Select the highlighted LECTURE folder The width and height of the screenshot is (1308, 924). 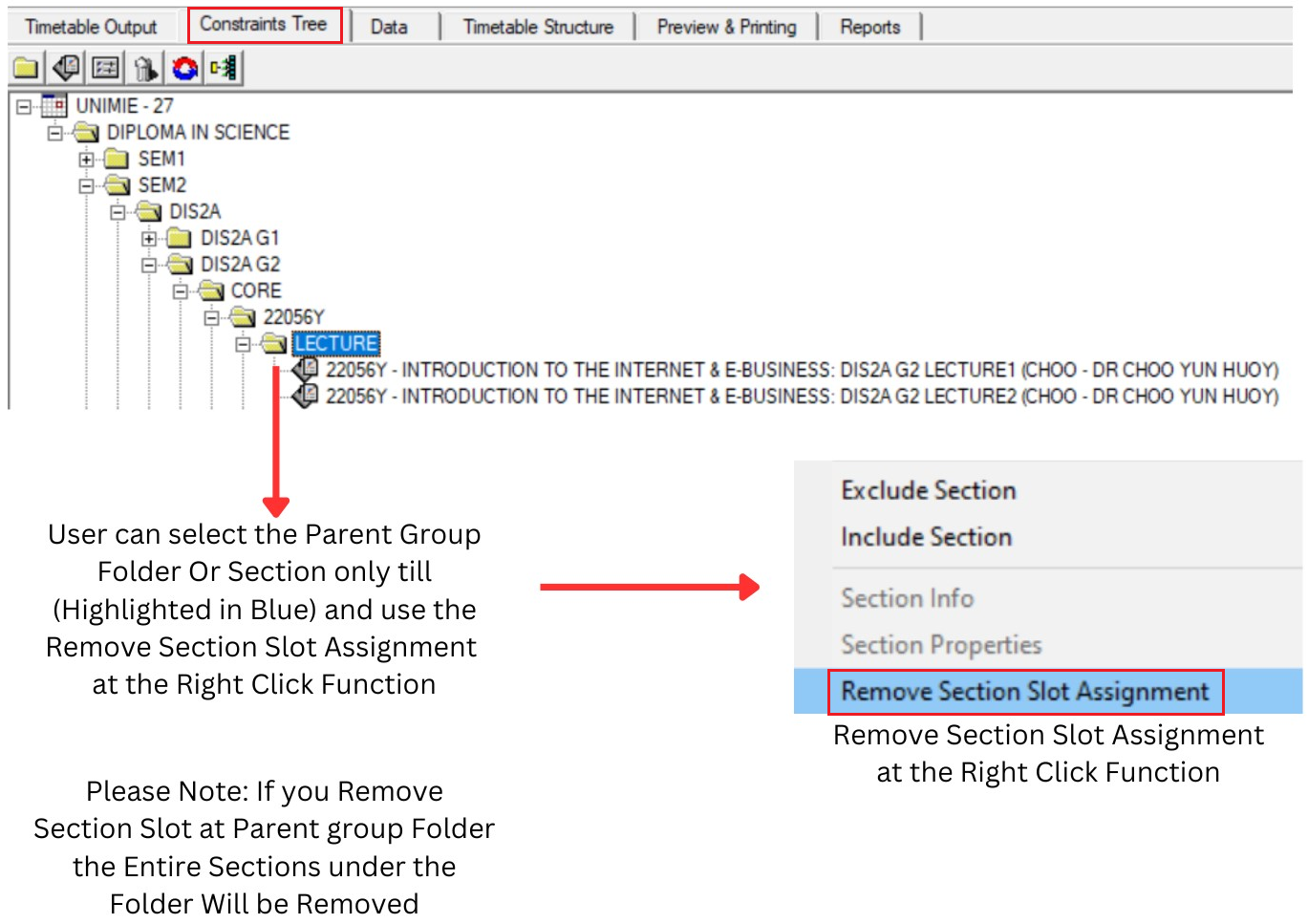click(335, 343)
